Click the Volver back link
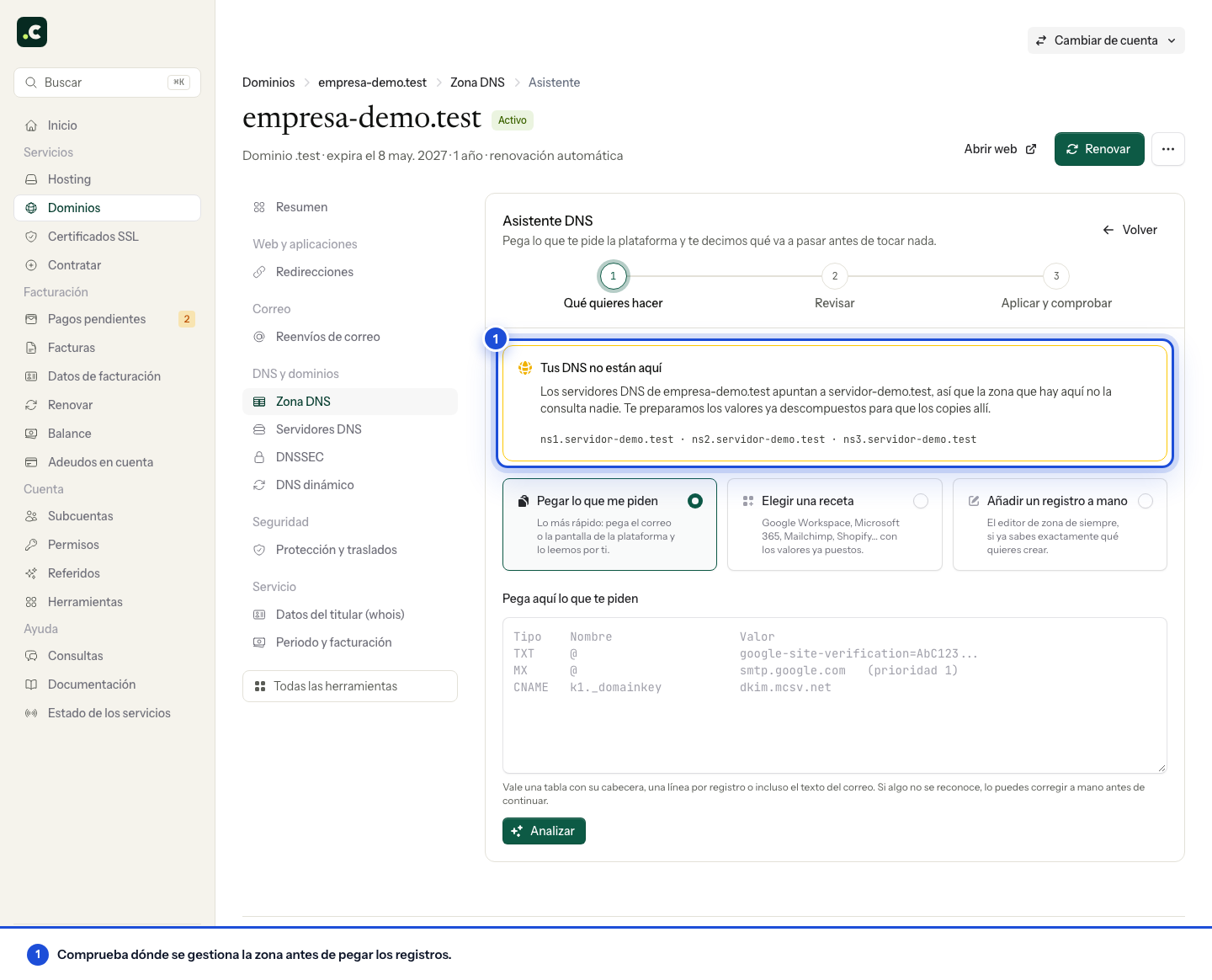Viewport: 1212px width, 980px height. pos(1130,230)
